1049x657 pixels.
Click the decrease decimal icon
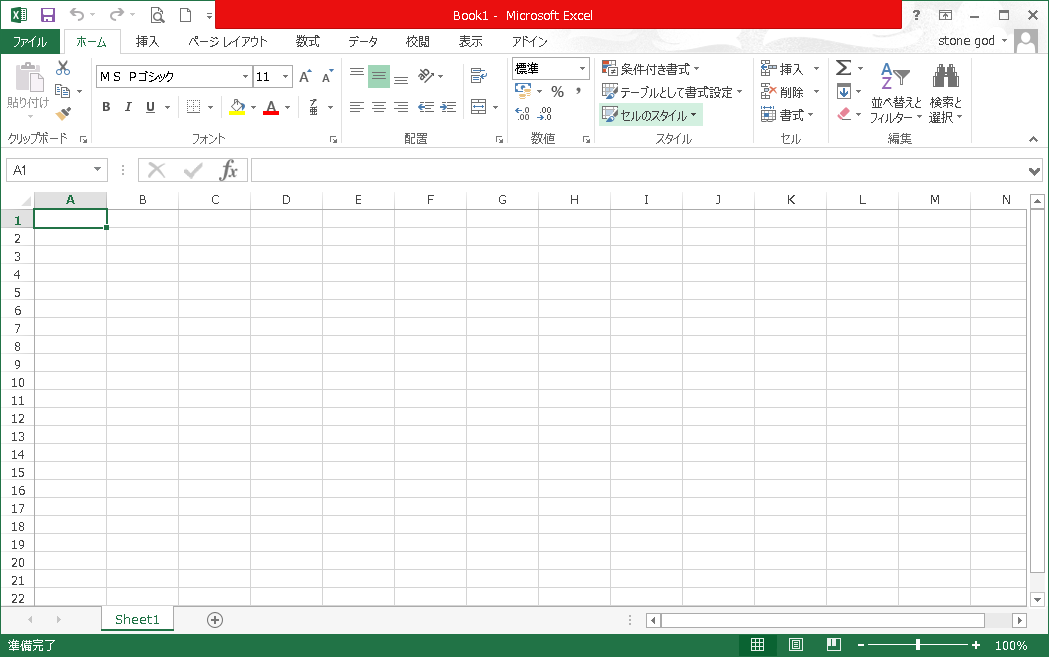click(x=545, y=114)
